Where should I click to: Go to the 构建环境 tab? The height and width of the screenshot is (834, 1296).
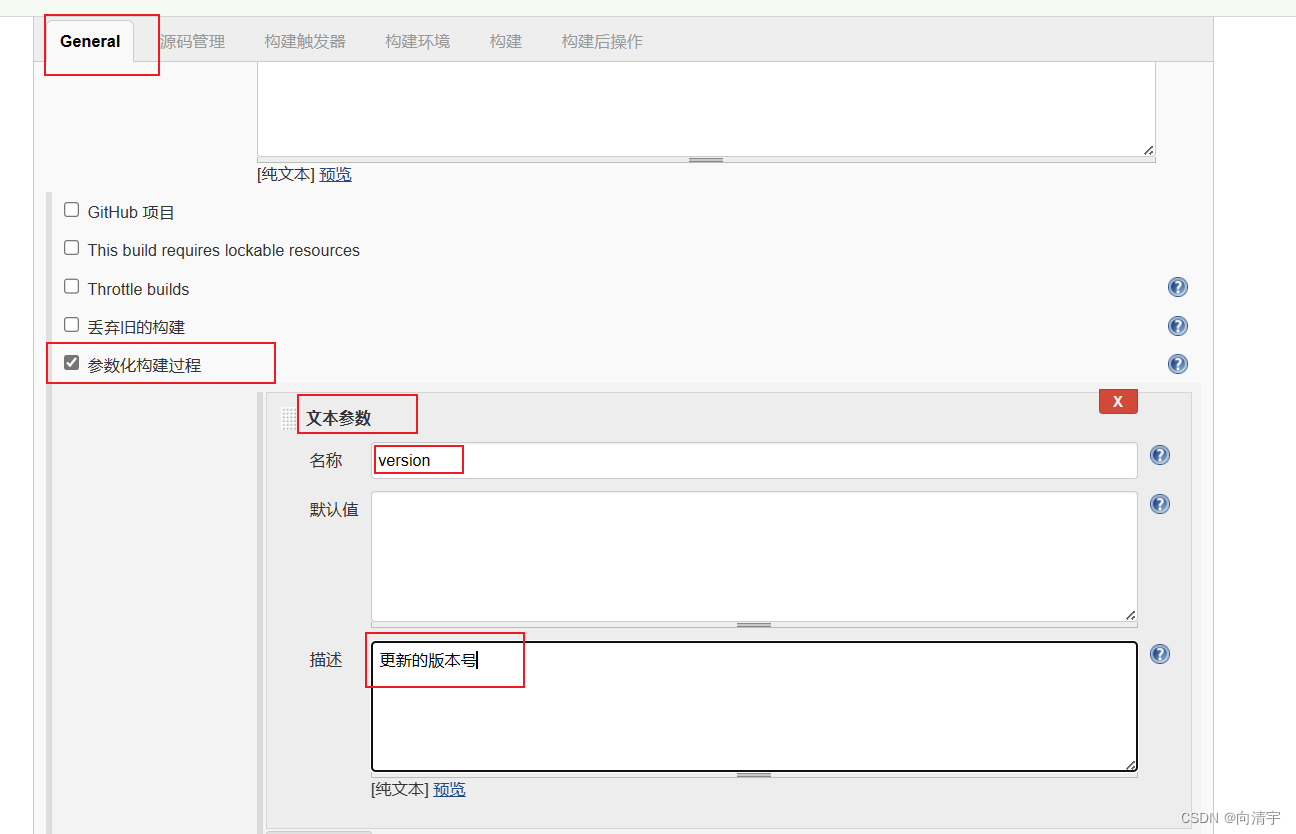coord(417,42)
